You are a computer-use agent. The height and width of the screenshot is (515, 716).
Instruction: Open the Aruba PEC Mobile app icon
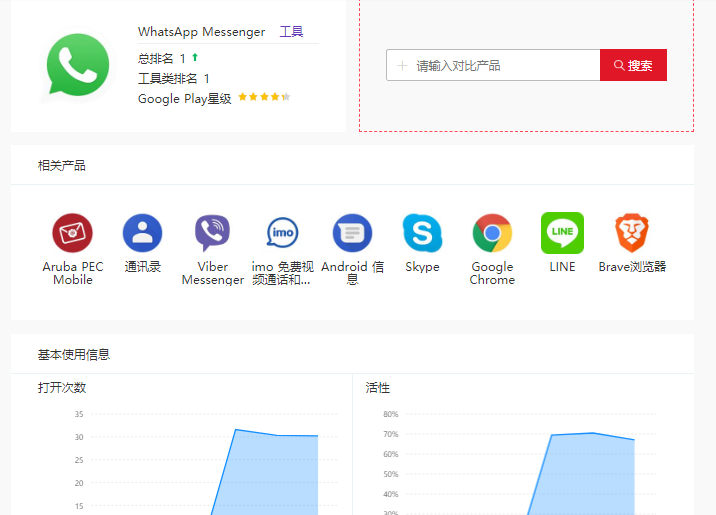pos(72,233)
